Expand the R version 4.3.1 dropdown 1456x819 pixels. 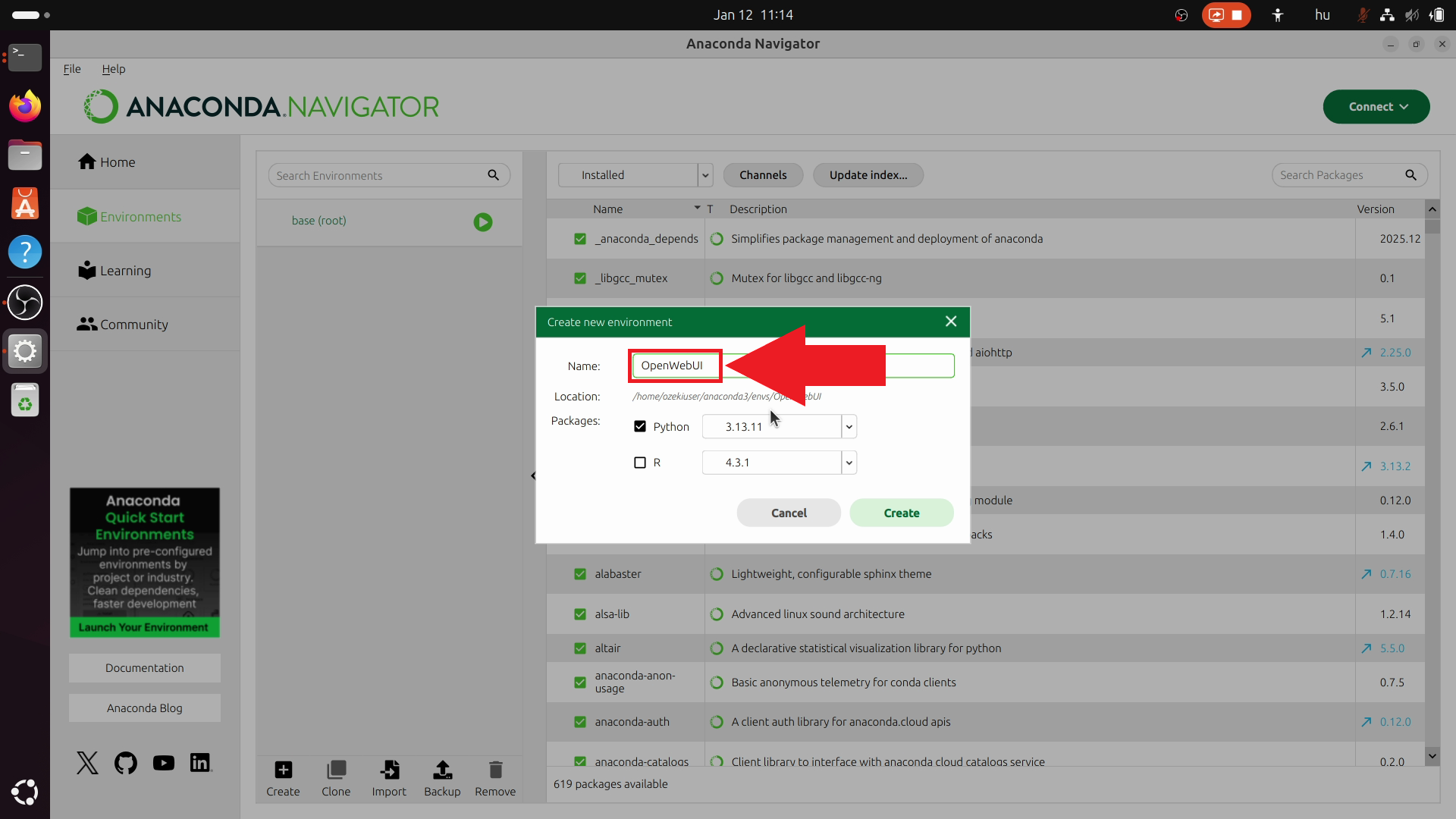click(849, 463)
